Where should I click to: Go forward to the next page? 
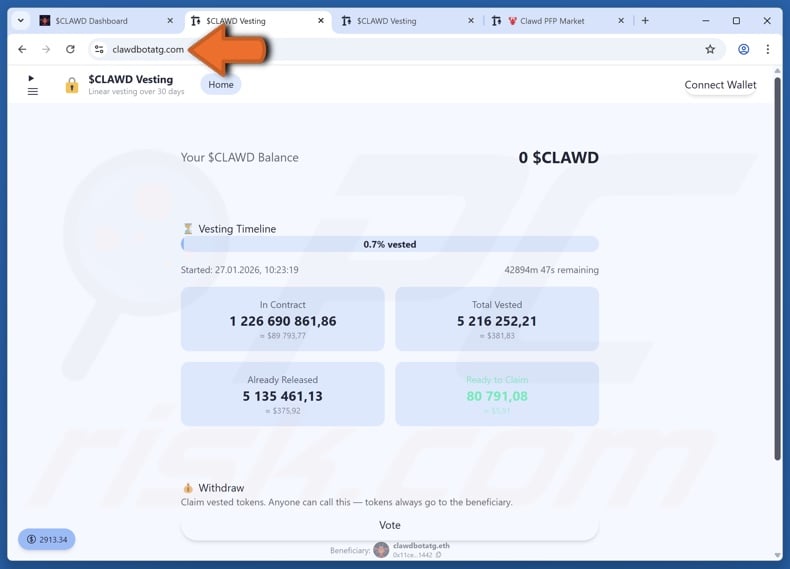click(46, 49)
